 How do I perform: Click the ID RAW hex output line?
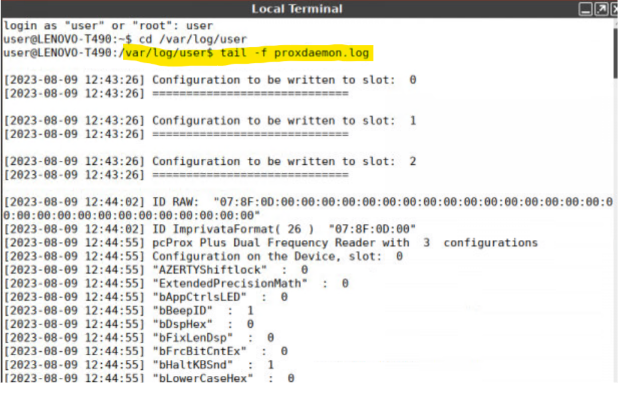309,209
